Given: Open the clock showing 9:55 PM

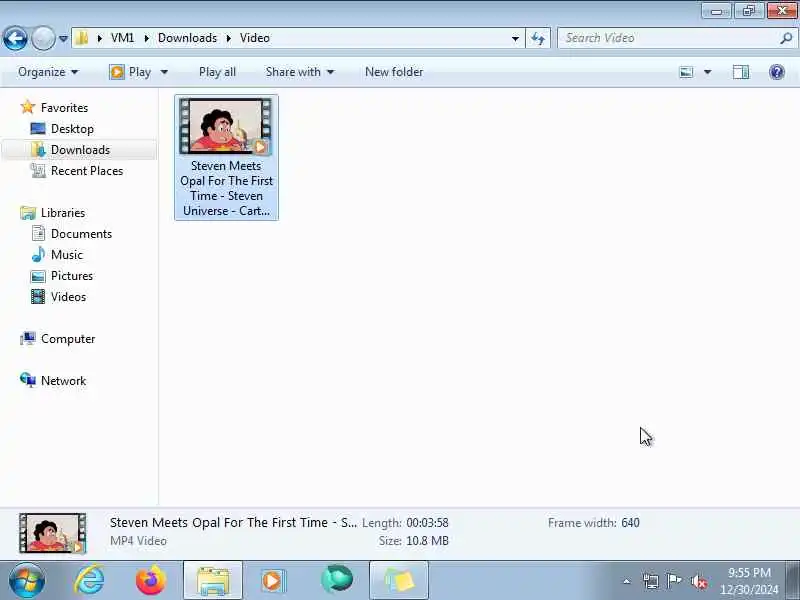Looking at the screenshot, I should [749, 581].
